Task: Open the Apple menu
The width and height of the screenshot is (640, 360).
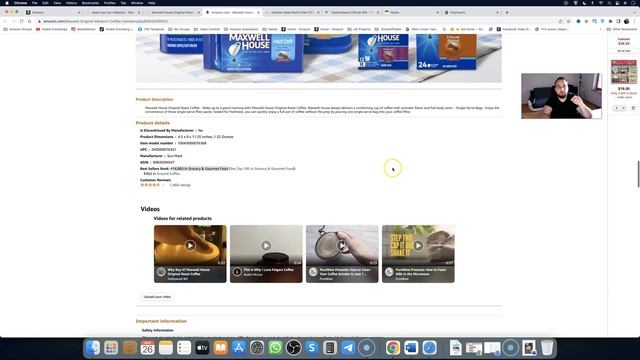Action: (7, 3)
